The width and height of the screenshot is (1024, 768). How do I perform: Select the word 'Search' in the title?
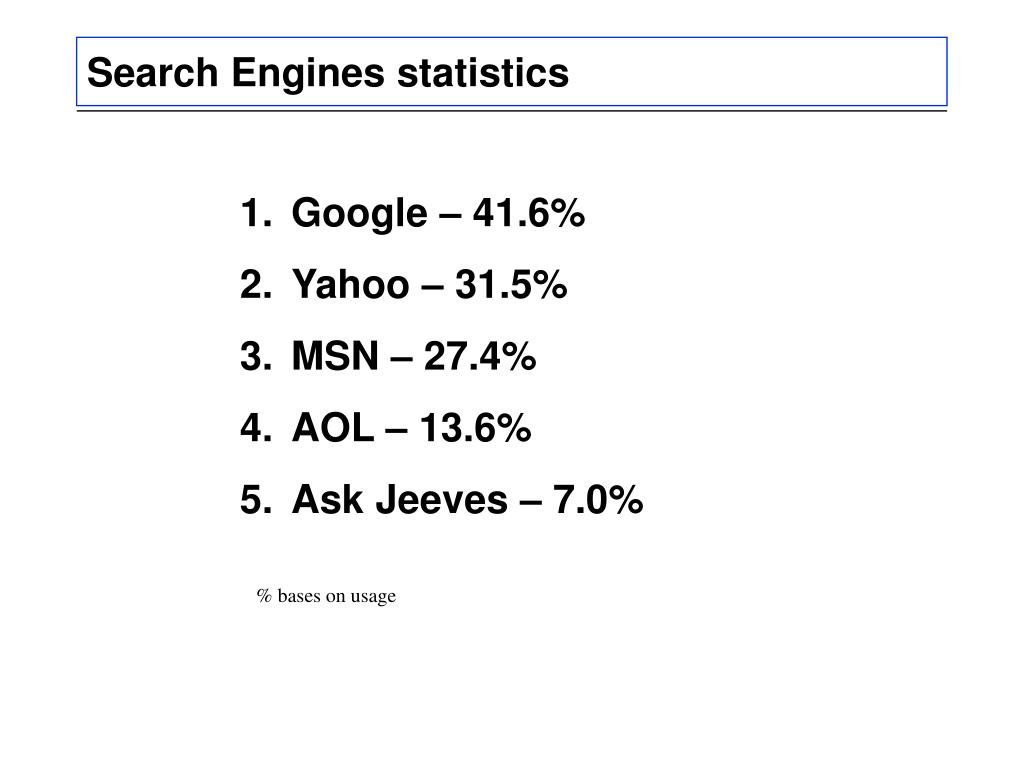(152, 72)
